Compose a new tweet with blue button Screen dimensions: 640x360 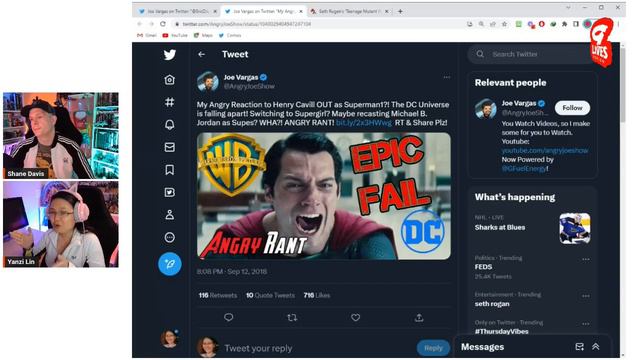170,264
